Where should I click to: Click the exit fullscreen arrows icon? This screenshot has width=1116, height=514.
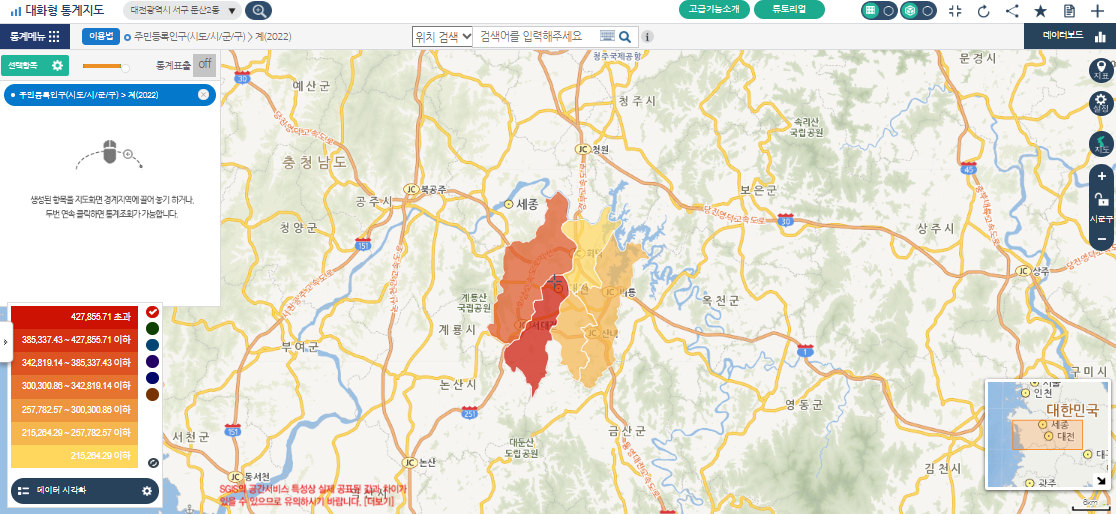click(x=954, y=11)
